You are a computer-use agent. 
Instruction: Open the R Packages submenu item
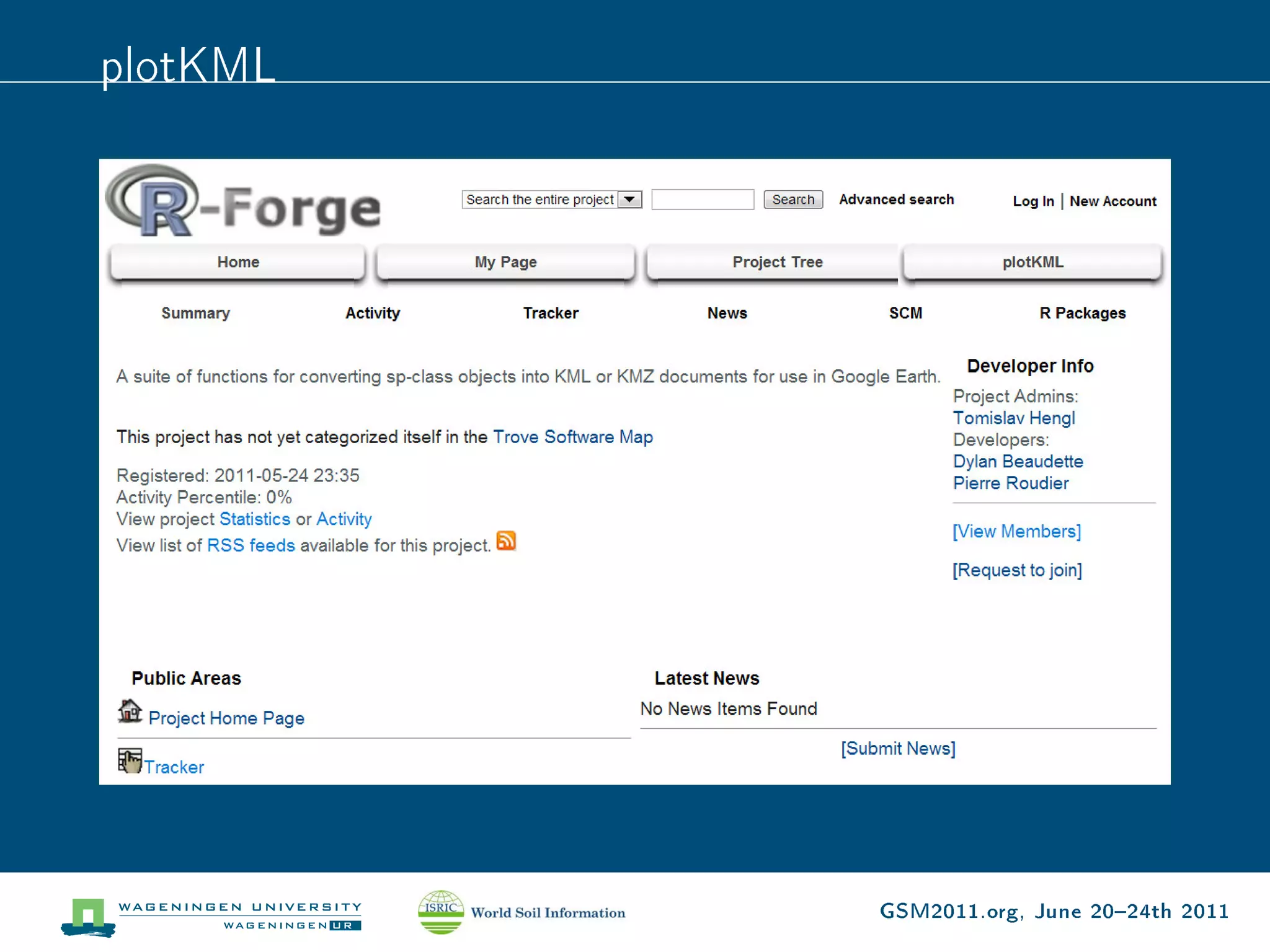1083,313
